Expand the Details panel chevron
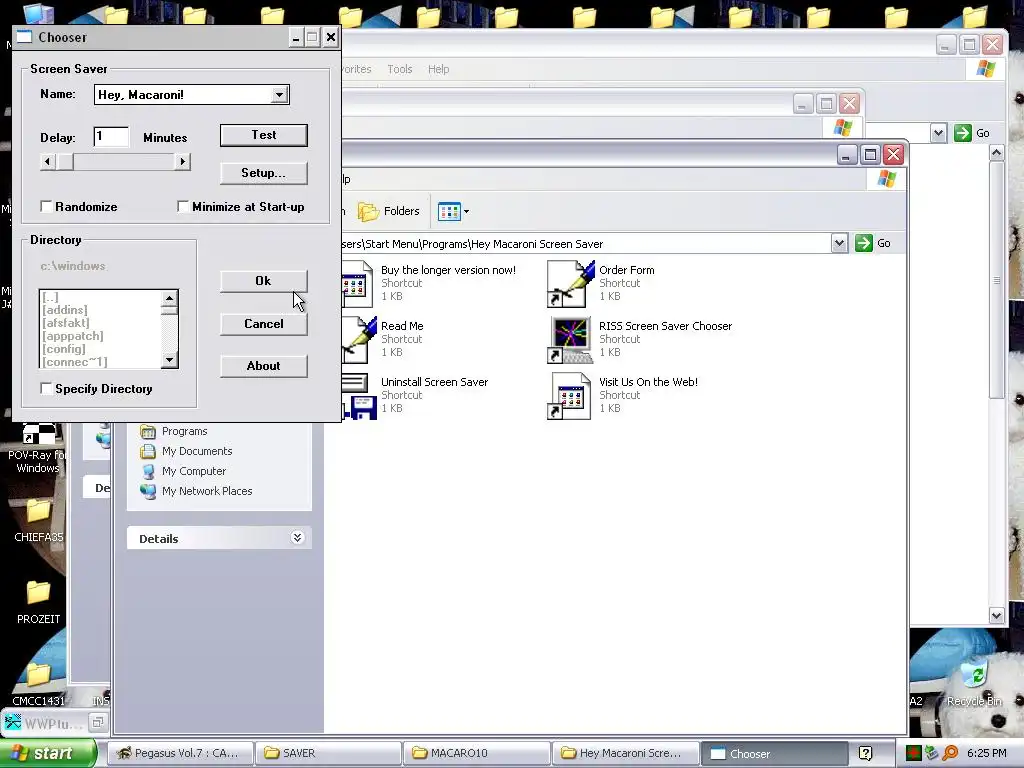Viewport: 1024px width, 768px height. pyautogui.click(x=297, y=537)
